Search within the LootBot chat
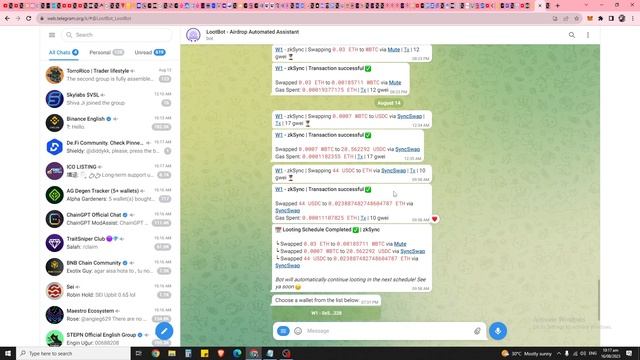 [x=572, y=35]
